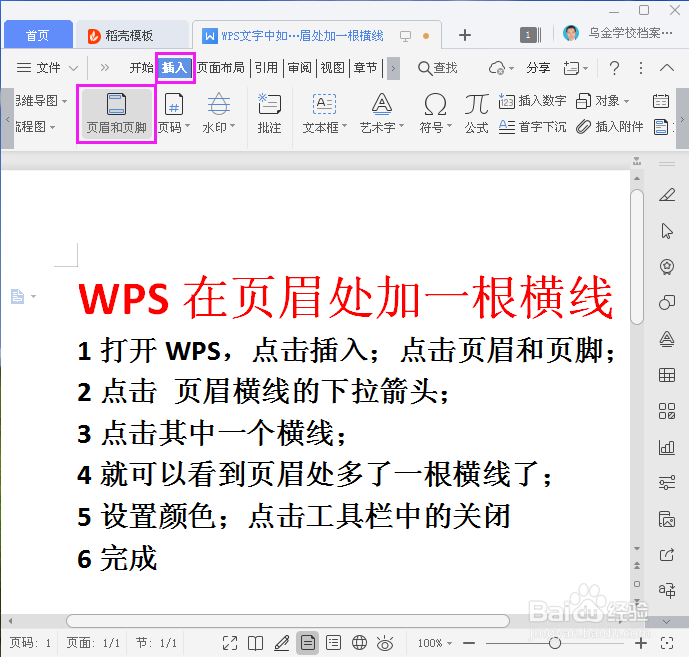
Task: Zoom out with the minus button
Action: coord(469,643)
